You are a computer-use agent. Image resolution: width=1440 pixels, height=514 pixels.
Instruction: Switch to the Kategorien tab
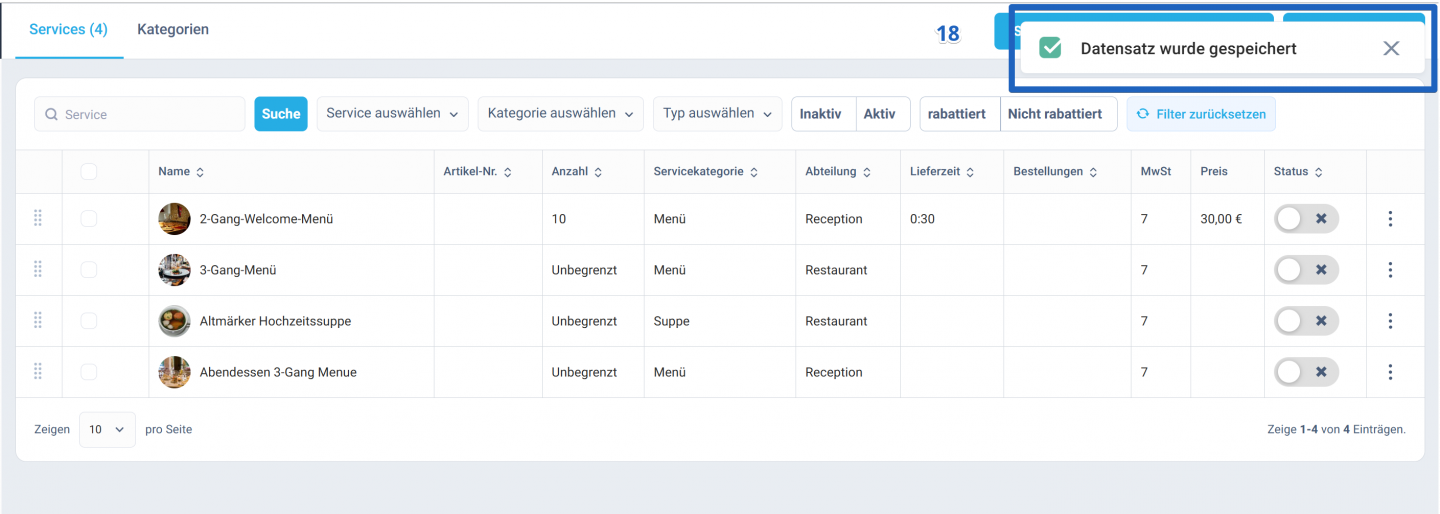pyautogui.click(x=173, y=29)
